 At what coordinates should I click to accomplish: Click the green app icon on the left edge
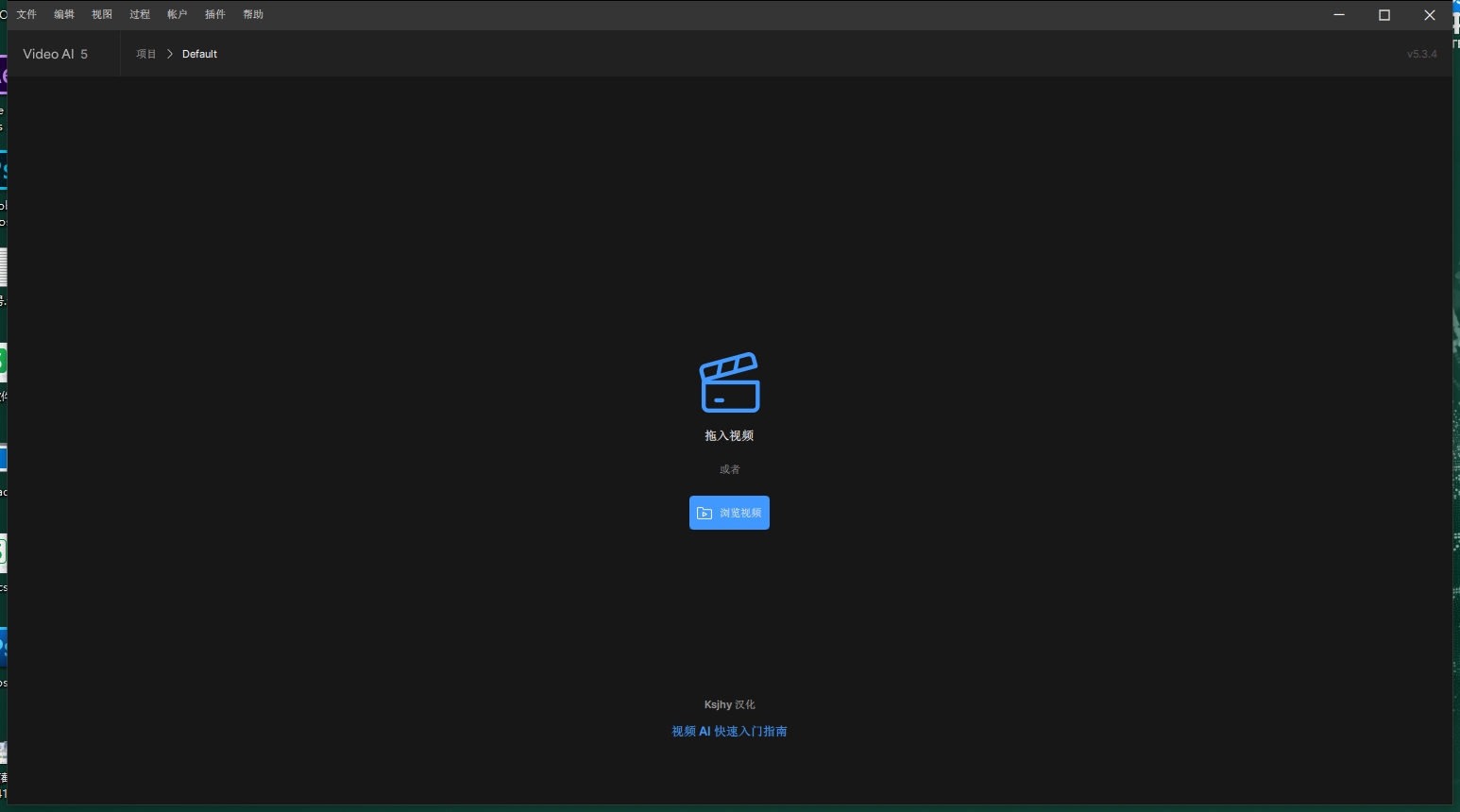pos(2,362)
